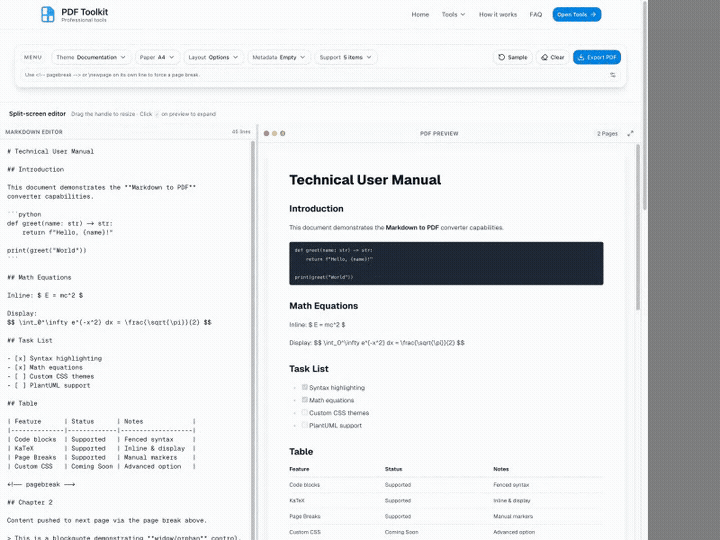Open the Layout Options dropdown
The image size is (720, 540).
click(x=214, y=57)
